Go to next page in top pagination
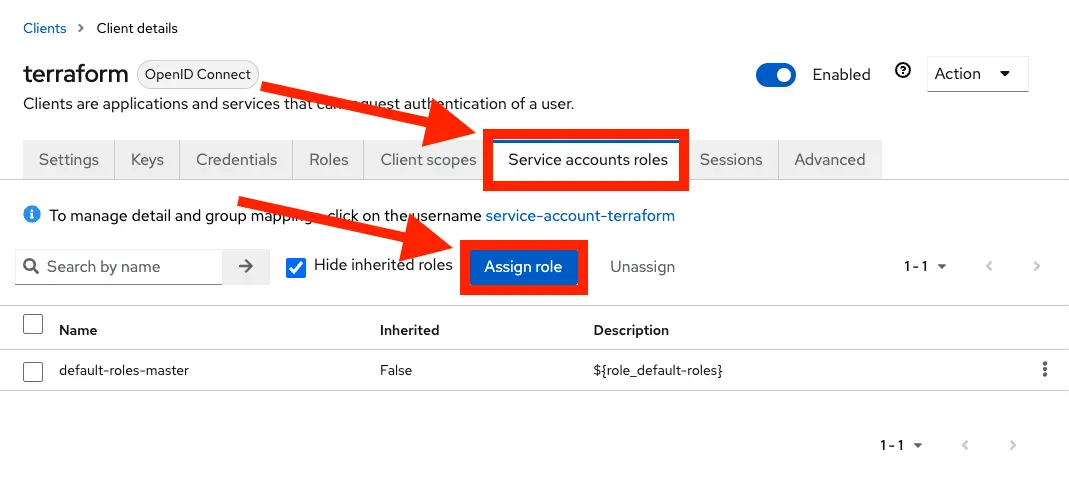 pyautogui.click(x=1036, y=267)
